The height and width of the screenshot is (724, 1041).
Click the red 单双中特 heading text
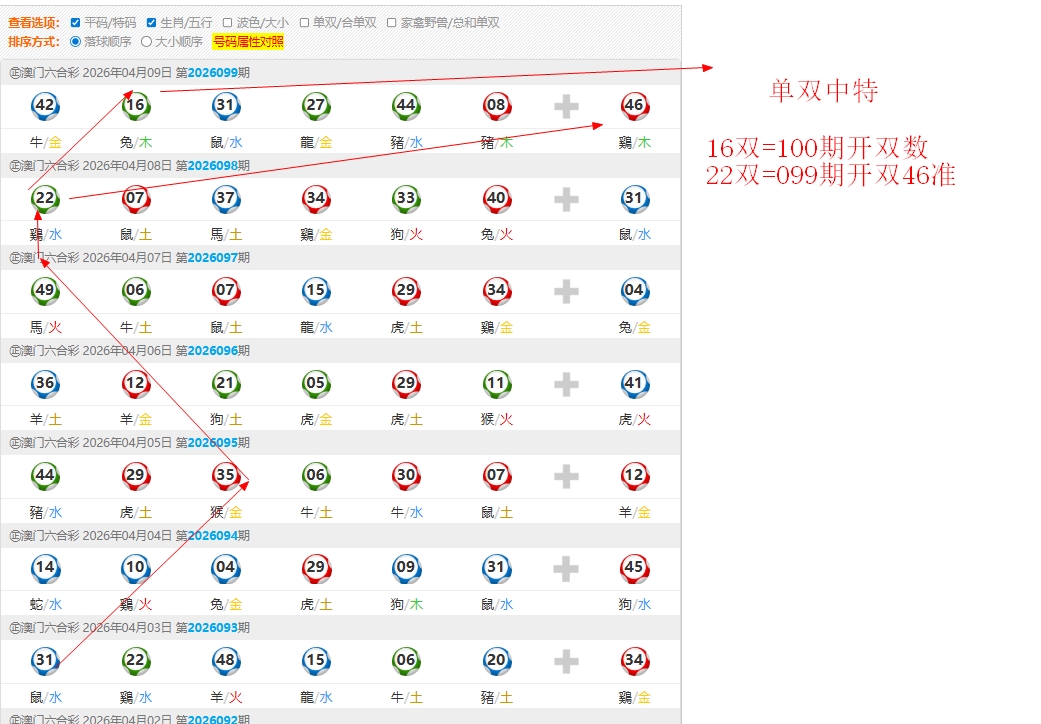[x=823, y=91]
